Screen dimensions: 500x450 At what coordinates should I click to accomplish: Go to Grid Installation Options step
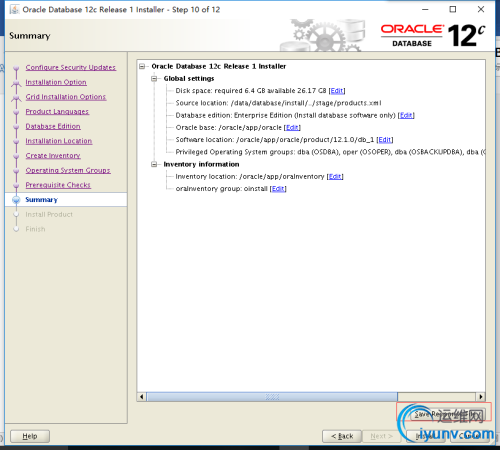pyautogui.click(x=66, y=97)
